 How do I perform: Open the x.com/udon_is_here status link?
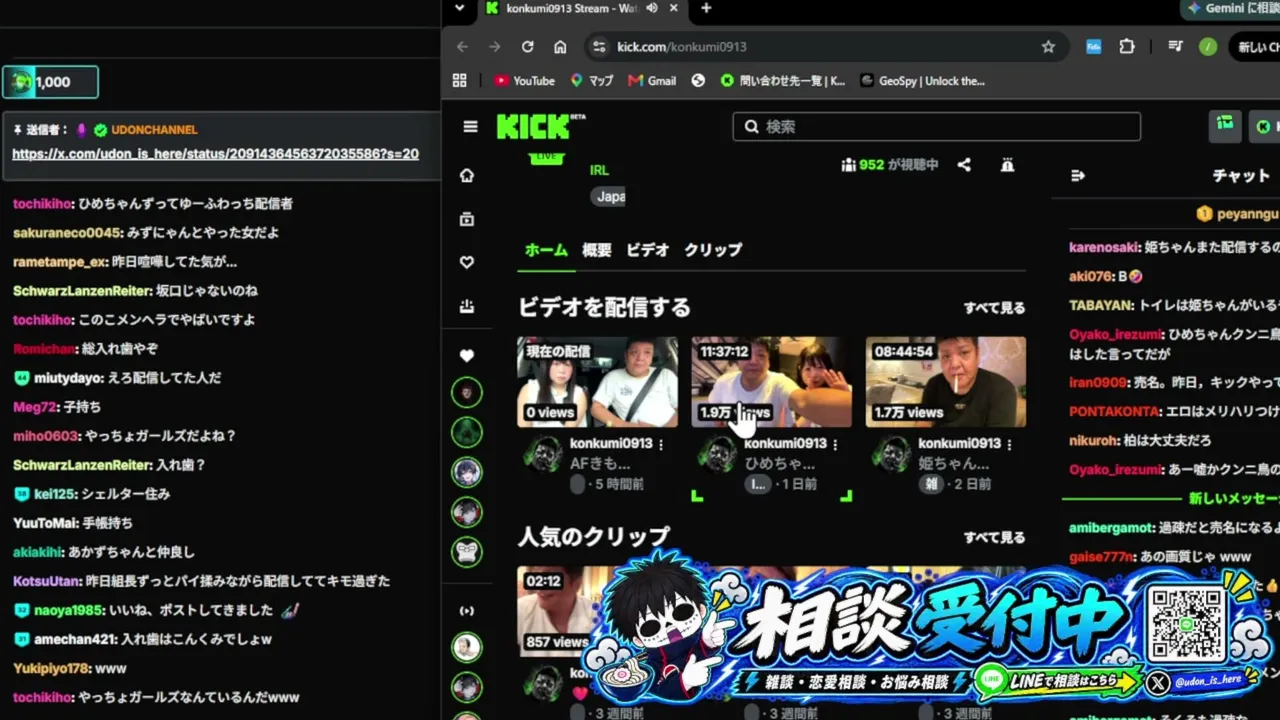coord(215,154)
